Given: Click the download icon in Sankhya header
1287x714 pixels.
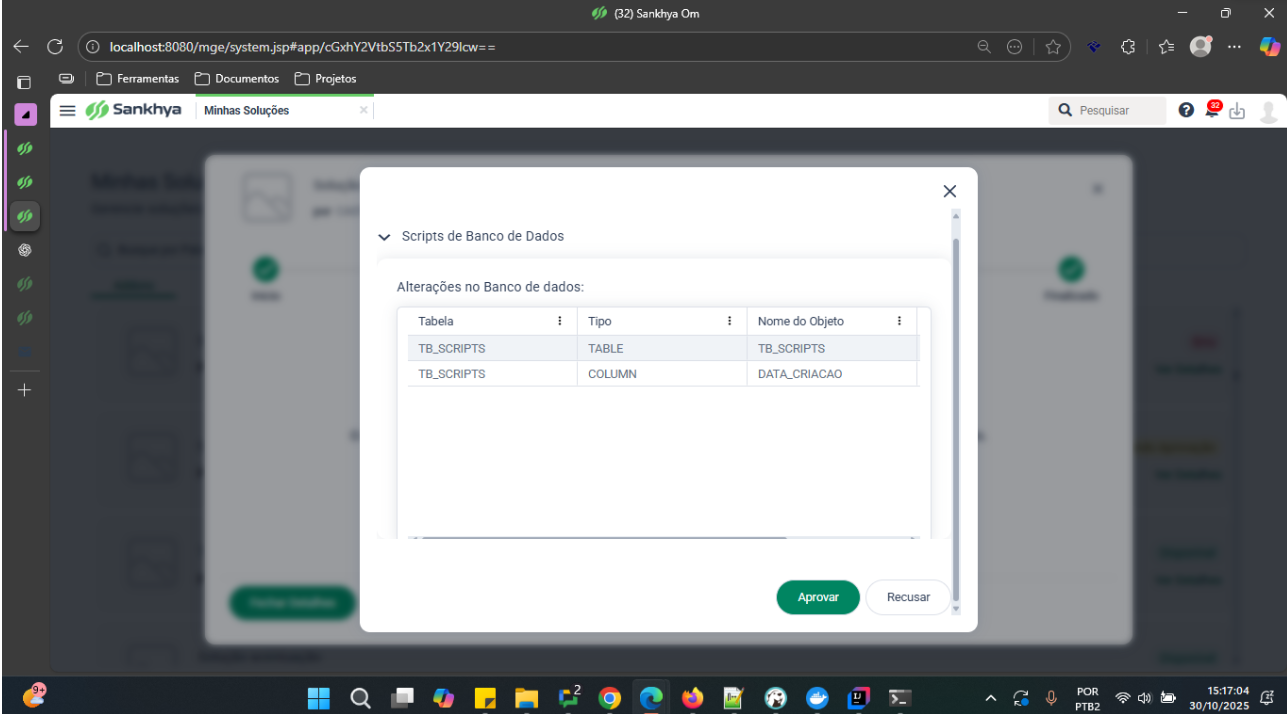Looking at the screenshot, I should click(1237, 111).
